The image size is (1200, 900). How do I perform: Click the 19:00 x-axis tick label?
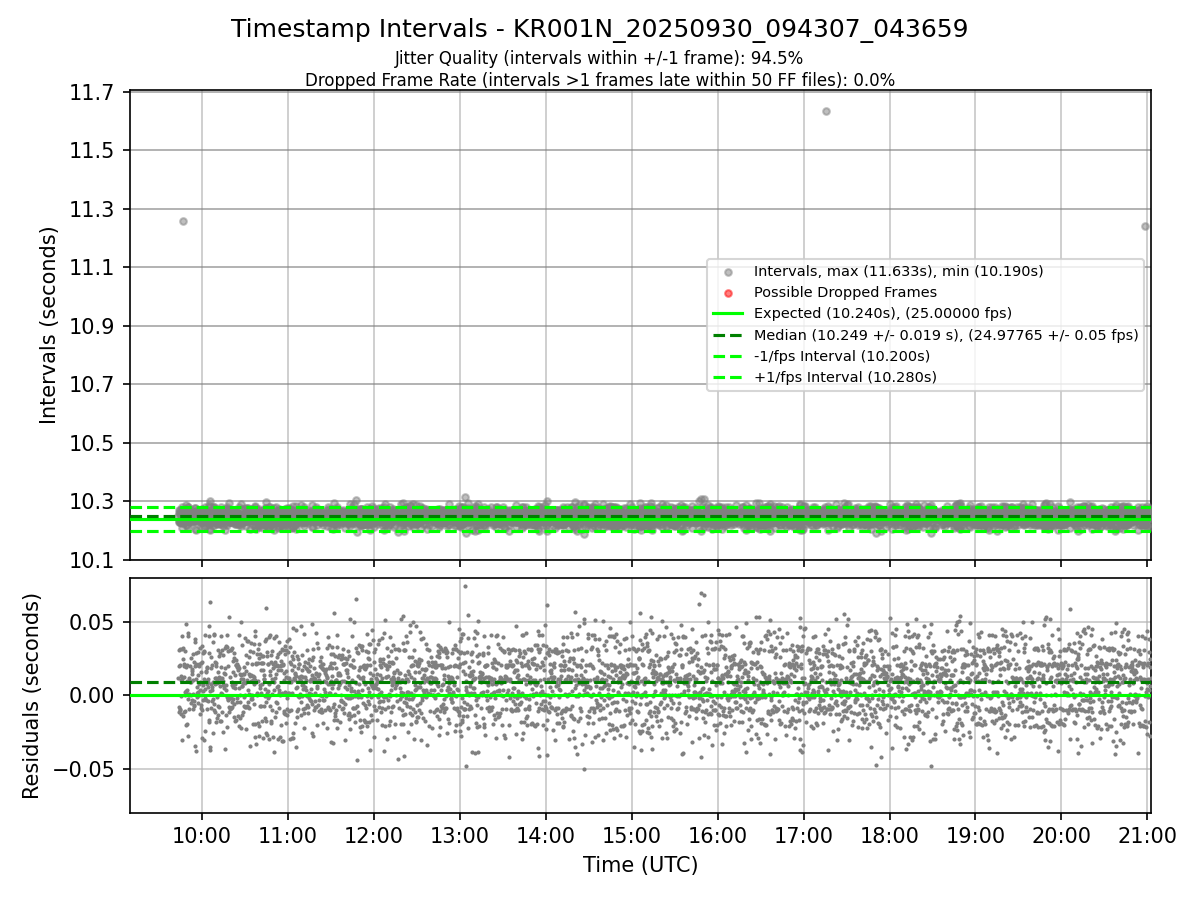pyautogui.click(x=975, y=834)
